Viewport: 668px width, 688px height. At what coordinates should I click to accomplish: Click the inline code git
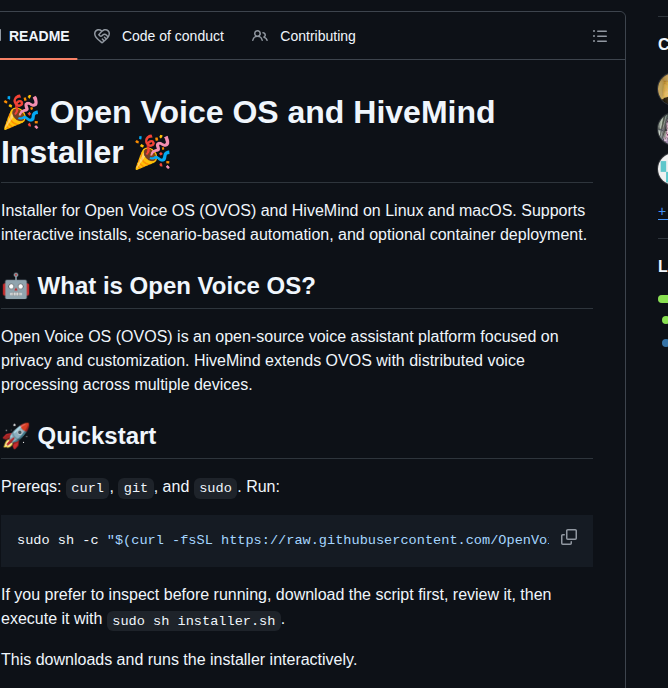pos(136,488)
